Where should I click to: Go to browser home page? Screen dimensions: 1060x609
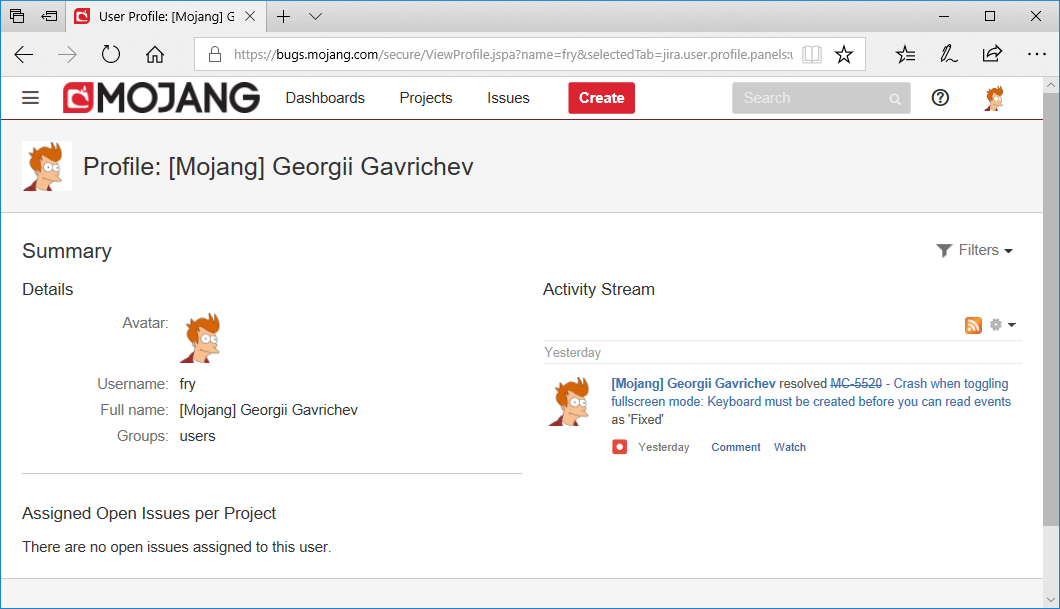pos(155,54)
